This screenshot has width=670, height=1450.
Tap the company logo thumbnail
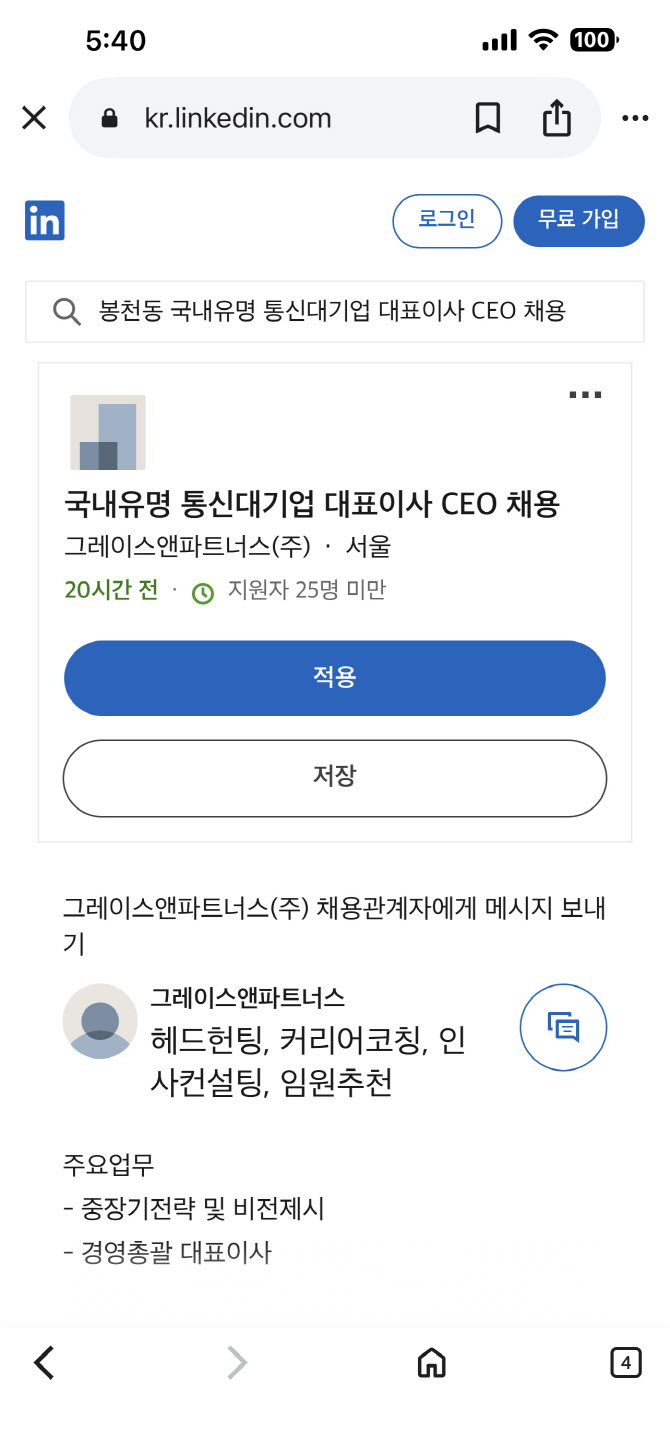pos(108,432)
